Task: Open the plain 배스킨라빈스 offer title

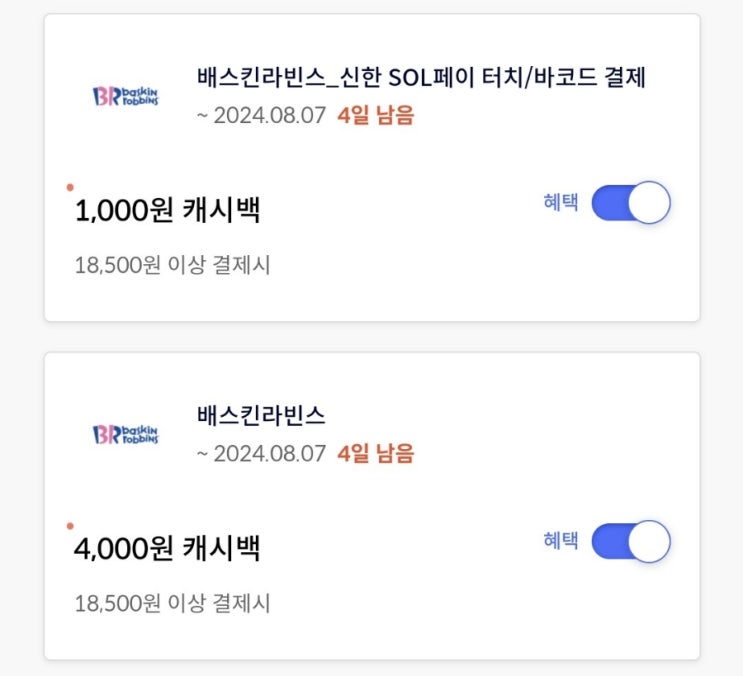Action: click(x=262, y=415)
